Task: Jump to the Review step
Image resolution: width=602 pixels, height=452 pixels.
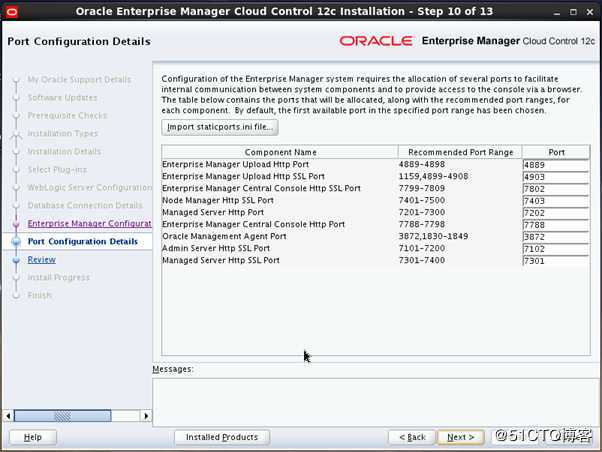Action: tap(41, 260)
